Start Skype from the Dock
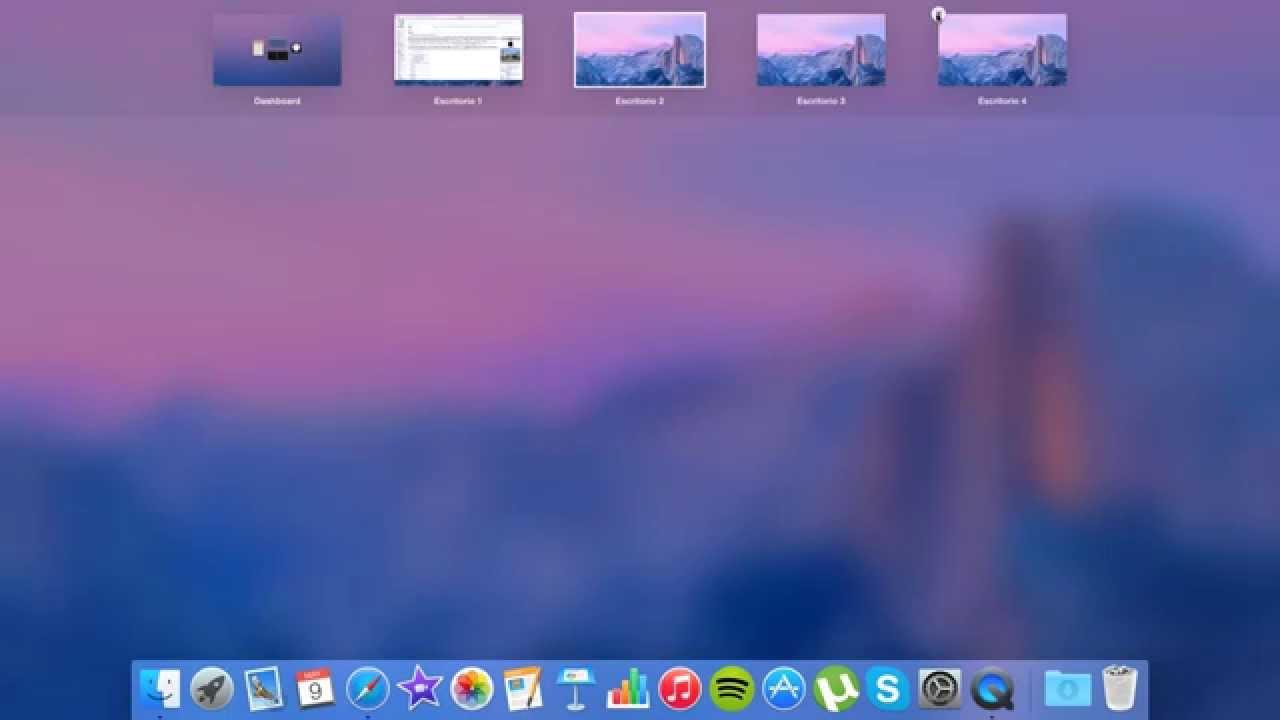 (x=886, y=688)
